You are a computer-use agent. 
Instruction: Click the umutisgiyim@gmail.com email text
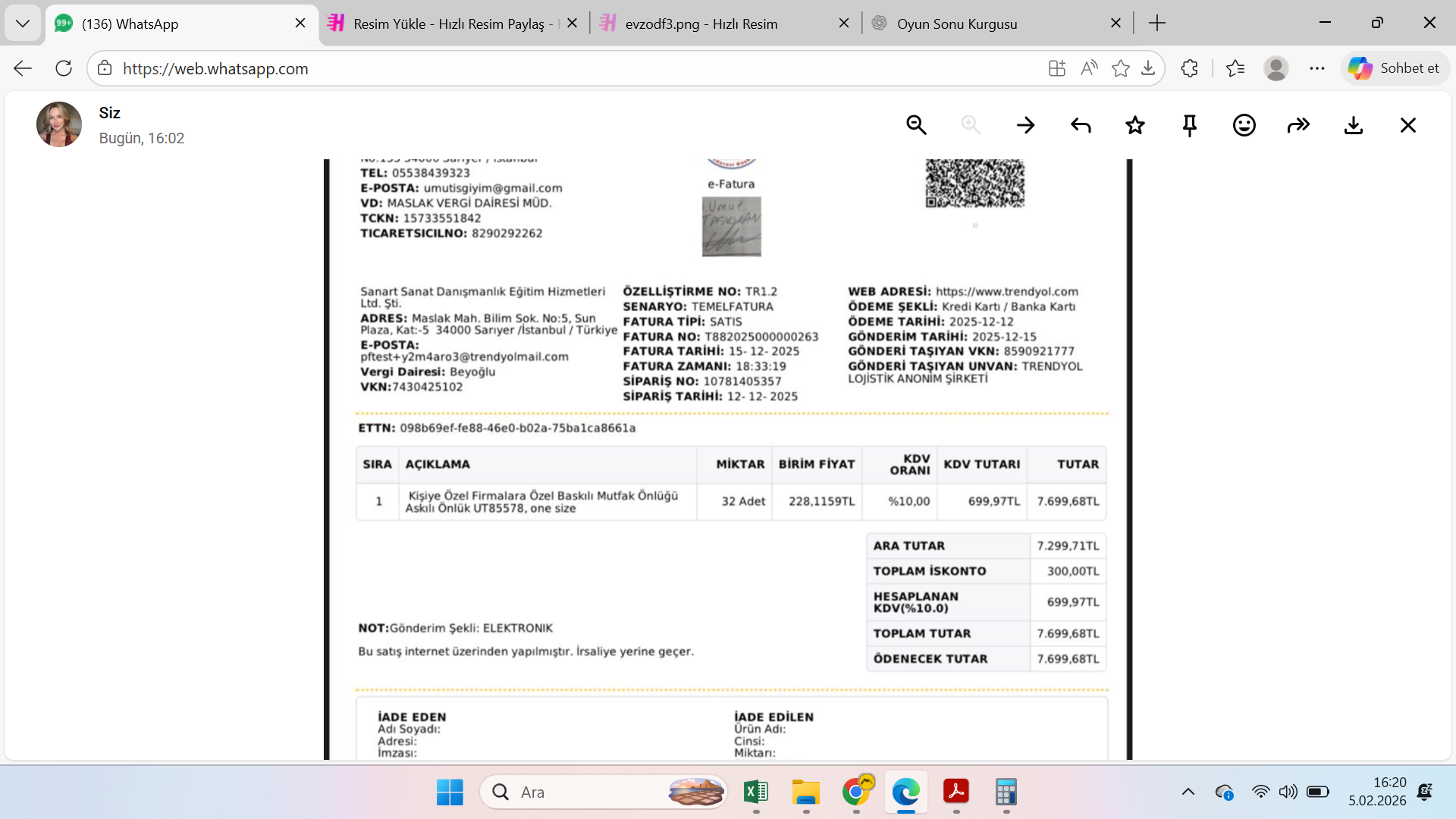click(x=493, y=188)
